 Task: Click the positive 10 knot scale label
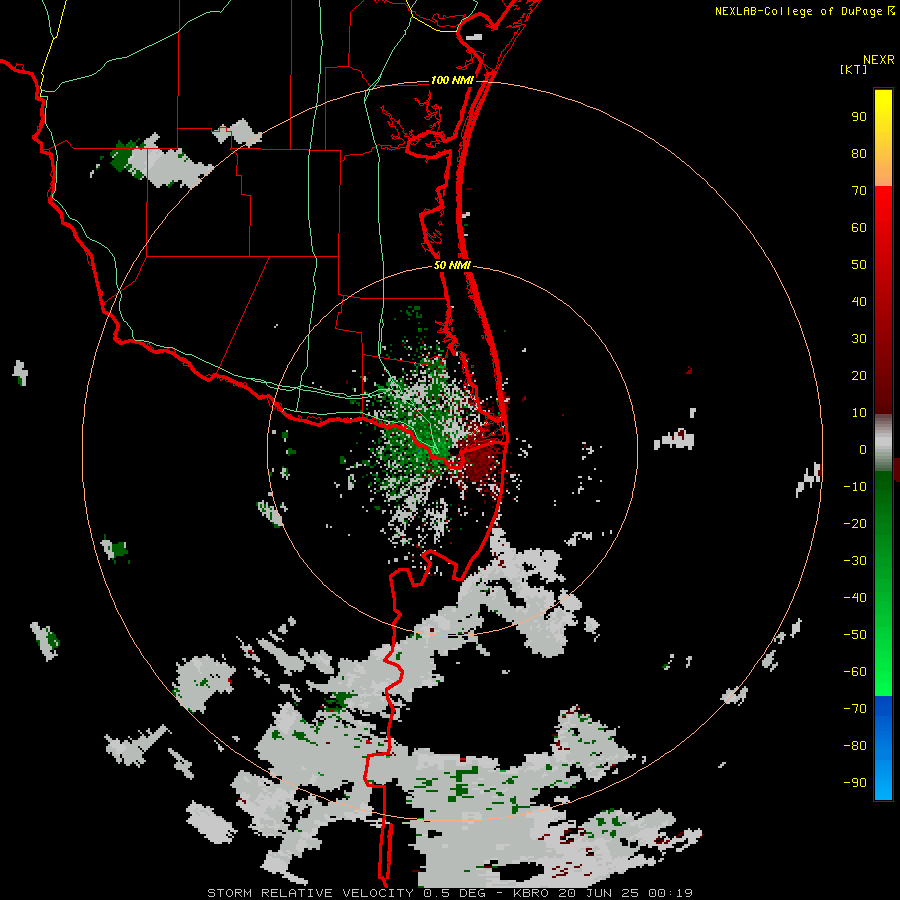[x=859, y=413]
